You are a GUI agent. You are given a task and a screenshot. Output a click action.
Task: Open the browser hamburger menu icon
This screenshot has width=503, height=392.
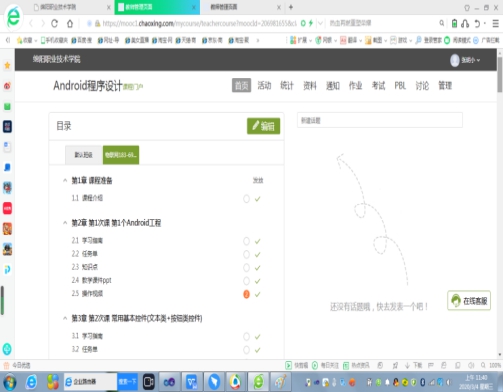click(x=496, y=23)
